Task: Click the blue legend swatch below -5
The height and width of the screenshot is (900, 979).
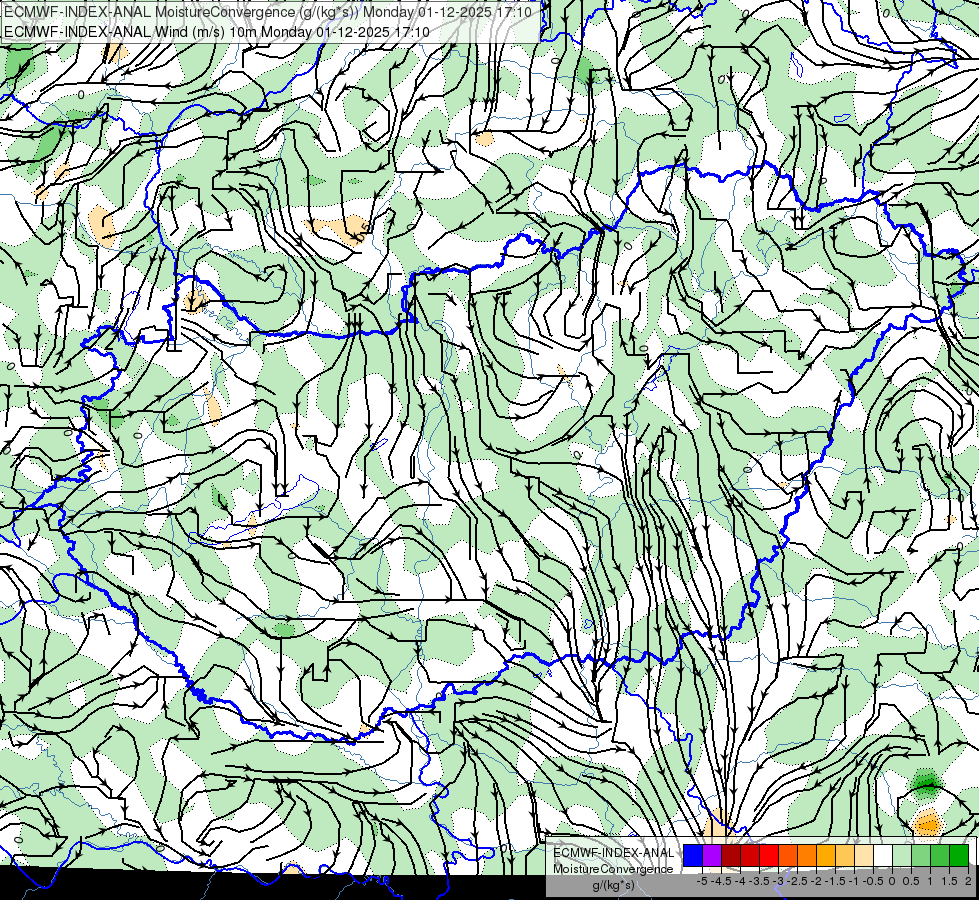Action: point(693,856)
